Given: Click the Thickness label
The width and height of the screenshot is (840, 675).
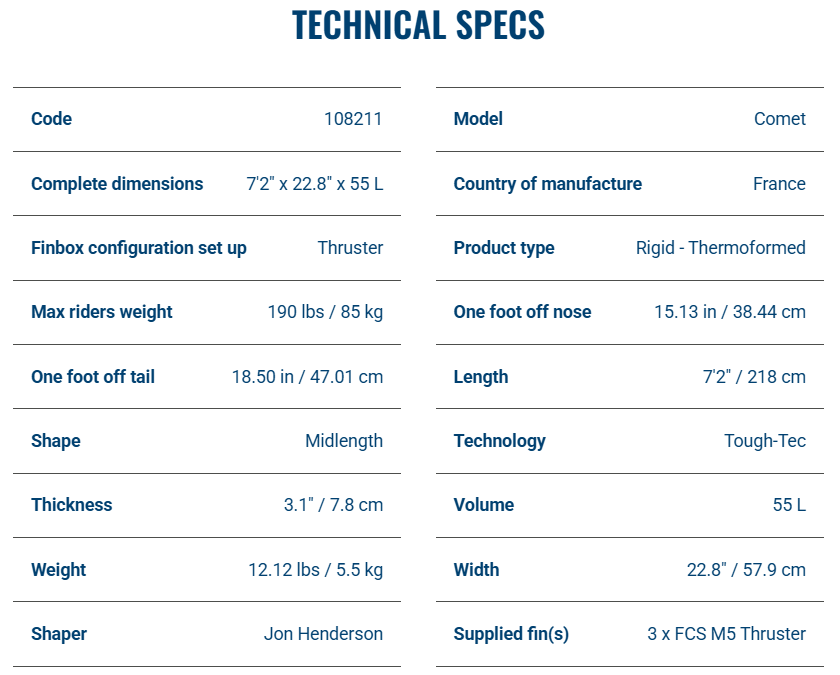Looking at the screenshot, I should tap(72, 505).
